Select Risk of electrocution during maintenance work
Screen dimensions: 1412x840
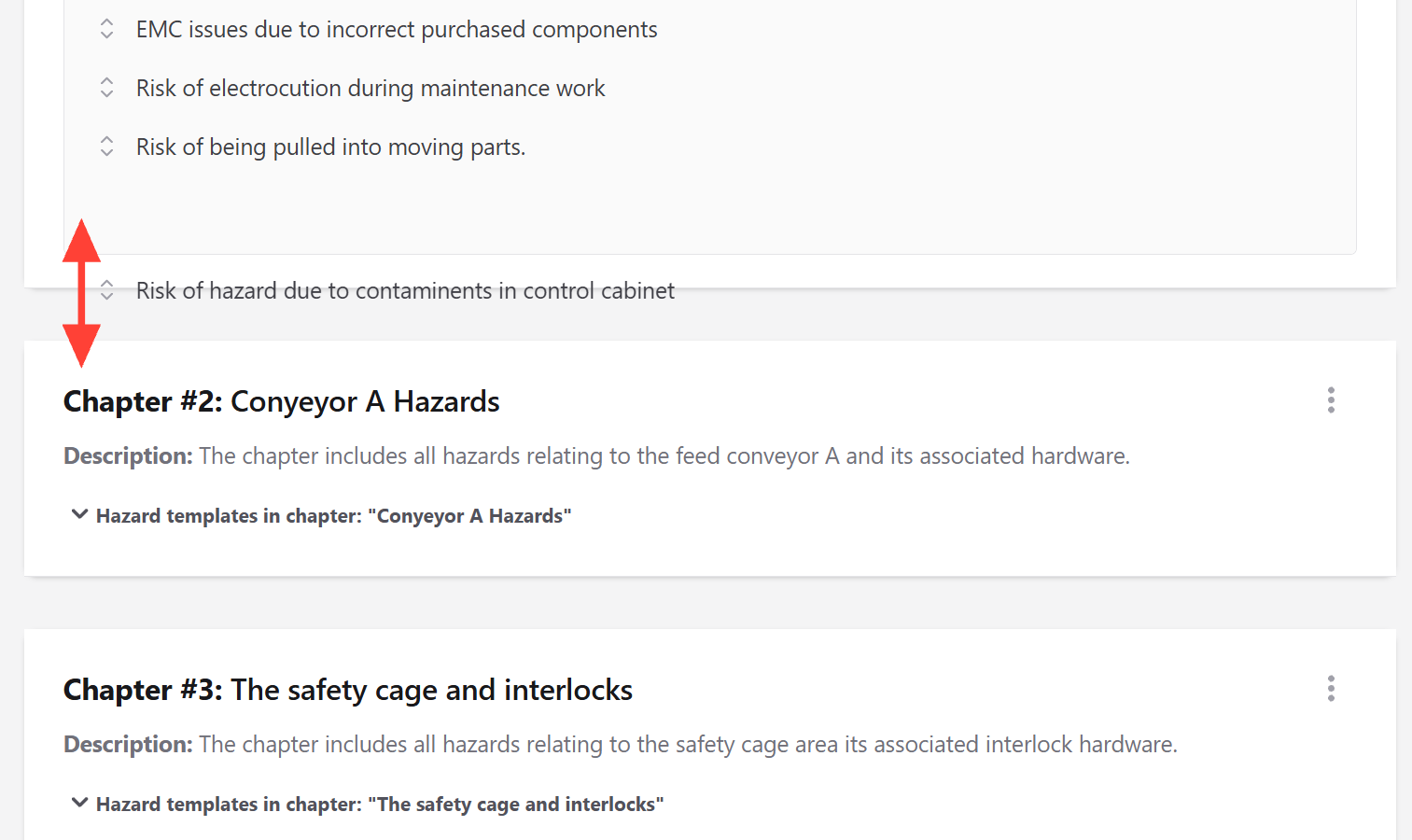(370, 89)
